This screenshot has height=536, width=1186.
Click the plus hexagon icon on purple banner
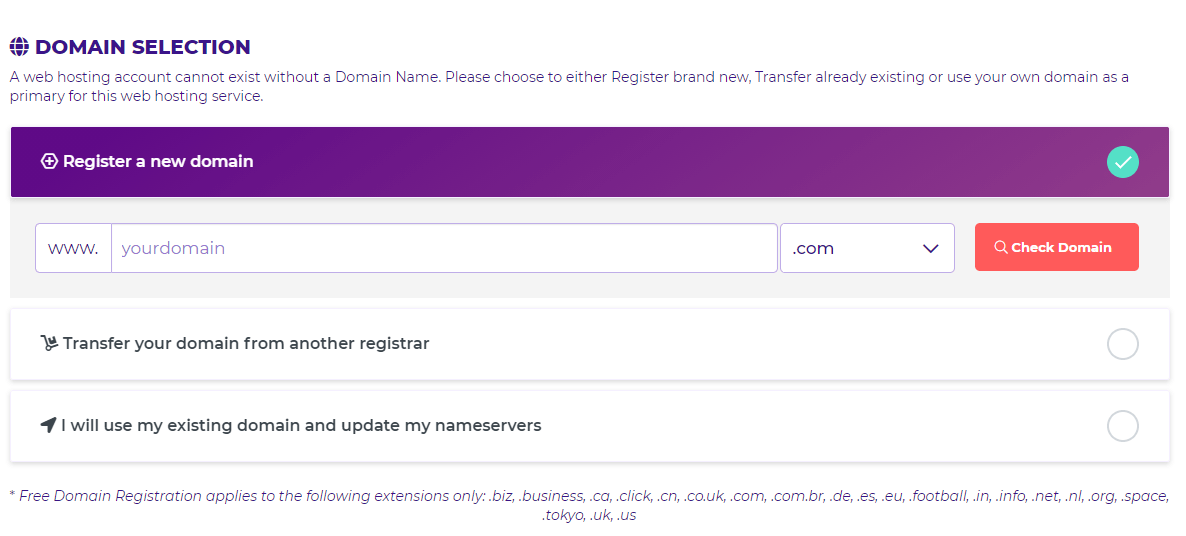tap(49, 161)
